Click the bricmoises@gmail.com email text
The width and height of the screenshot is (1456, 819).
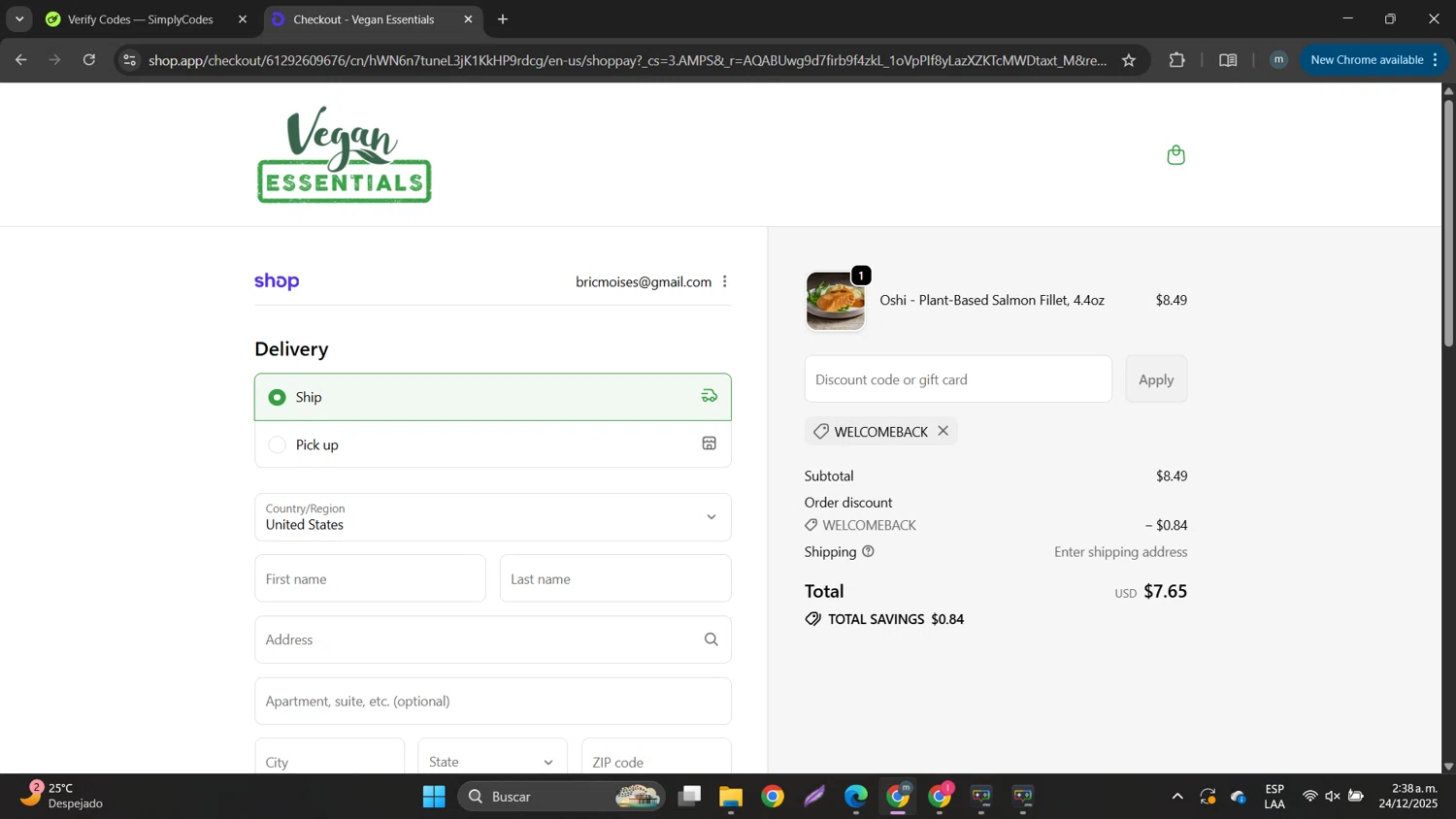point(644,281)
